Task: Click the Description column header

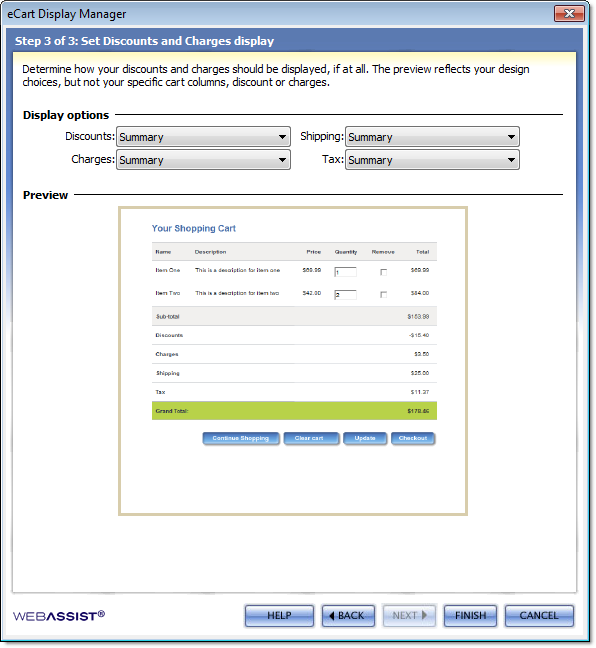Action: (x=210, y=252)
